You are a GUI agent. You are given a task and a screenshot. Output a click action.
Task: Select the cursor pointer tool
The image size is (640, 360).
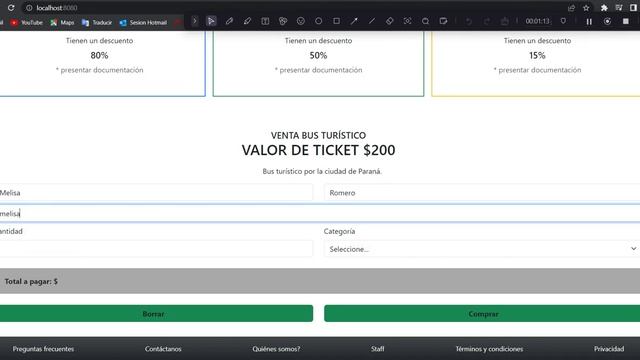pos(211,21)
